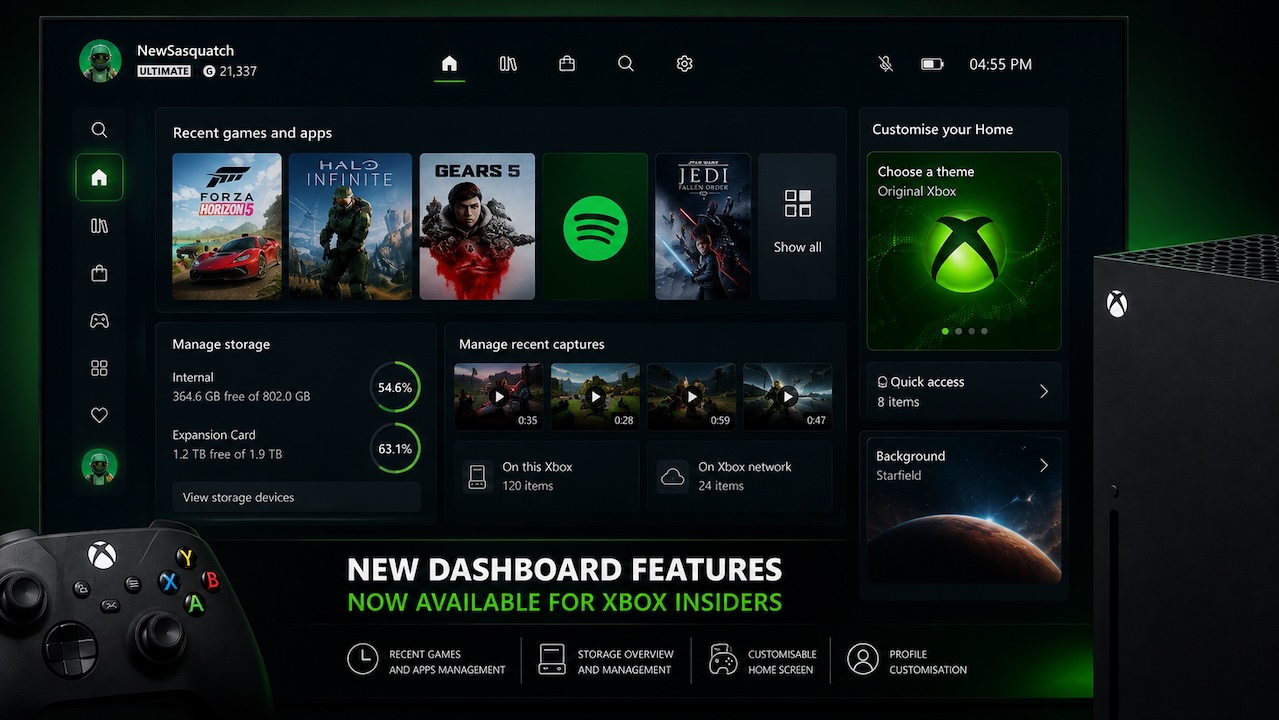Viewport: 1279px width, 720px height.
Task: Open the library icon in left sidebar
Action: point(99,226)
